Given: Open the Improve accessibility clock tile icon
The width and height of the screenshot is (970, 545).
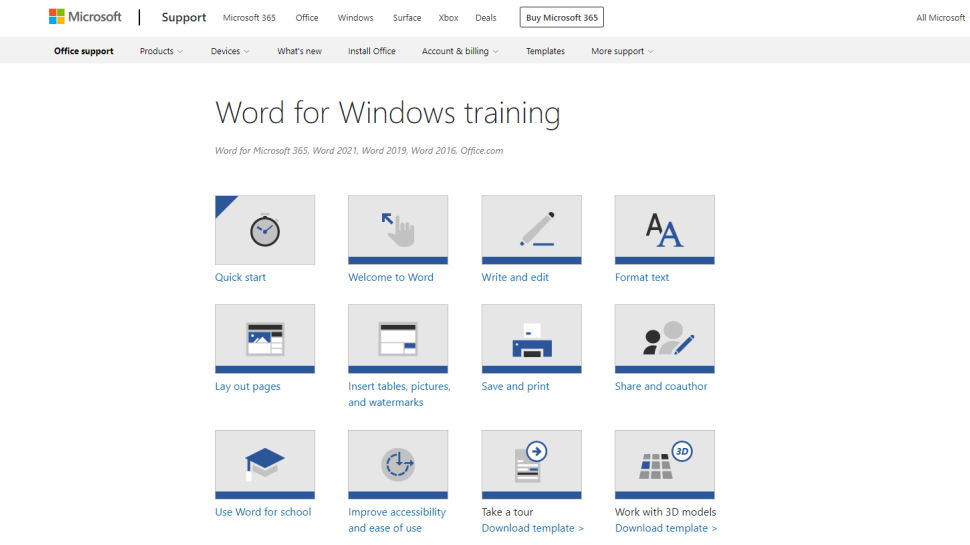Looking at the screenshot, I should click(x=398, y=465).
